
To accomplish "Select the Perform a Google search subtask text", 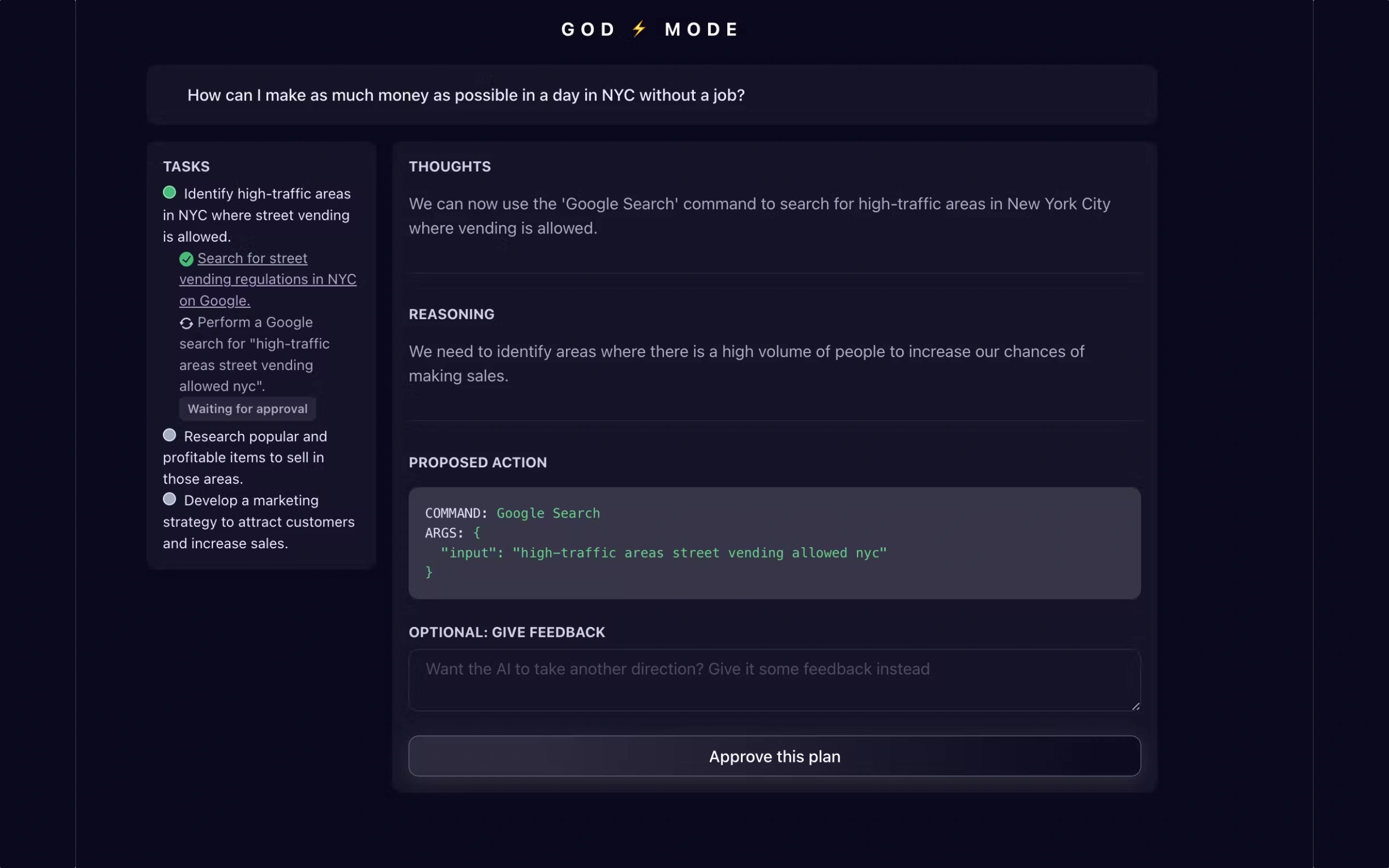I will click(x=254, y=354).
